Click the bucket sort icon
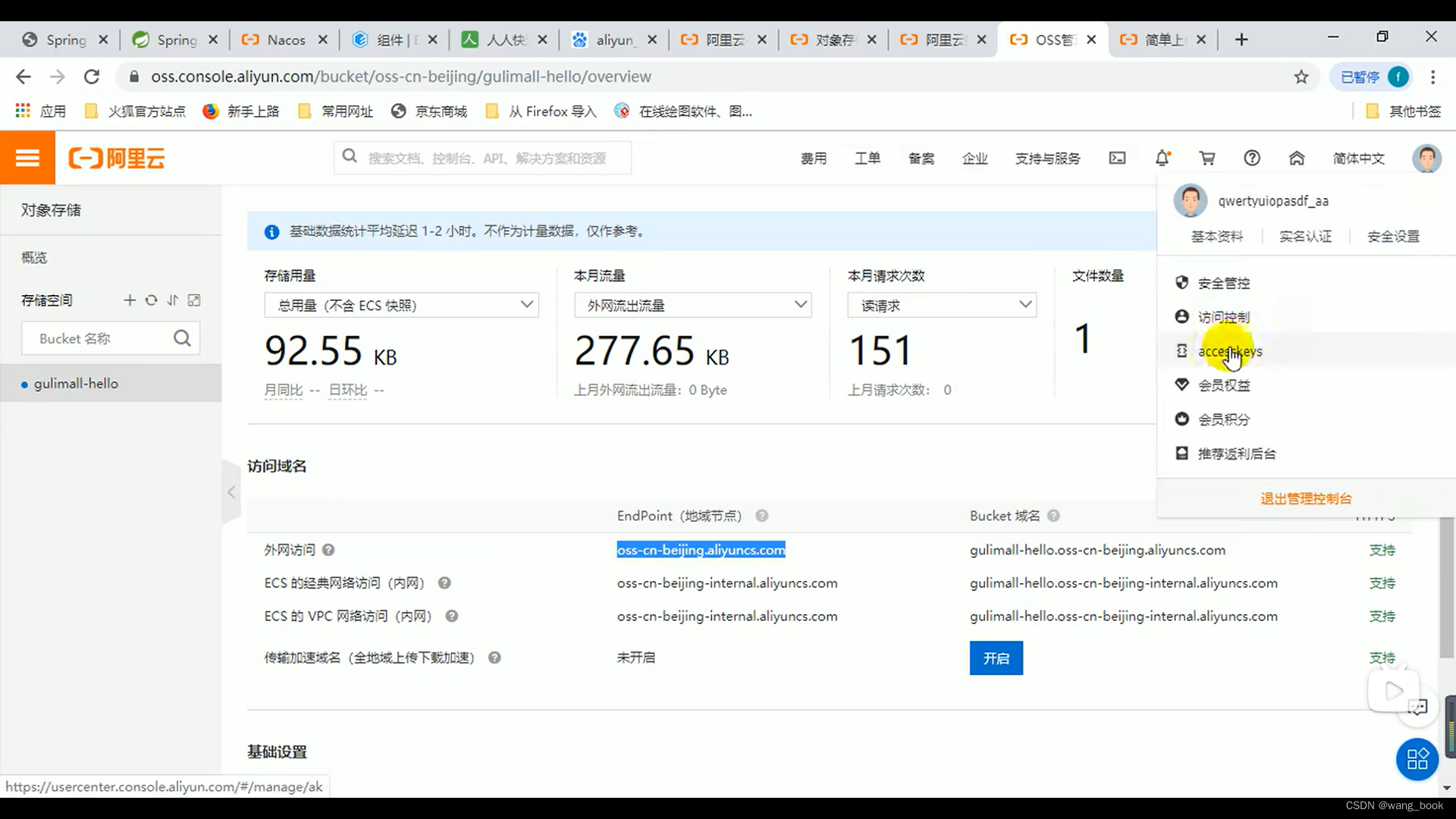Viewport: 1456px width, 819px height. (173, 300)
